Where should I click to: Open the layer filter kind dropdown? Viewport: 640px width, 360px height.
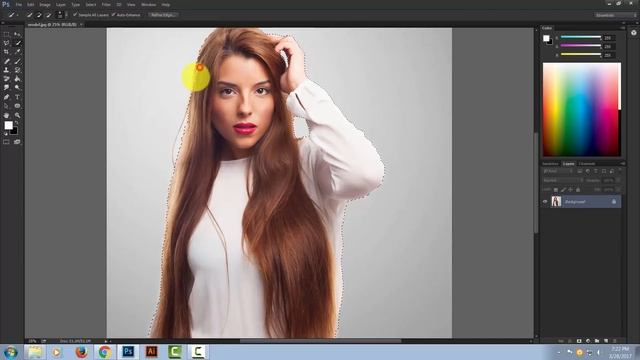tap(558, 171)
